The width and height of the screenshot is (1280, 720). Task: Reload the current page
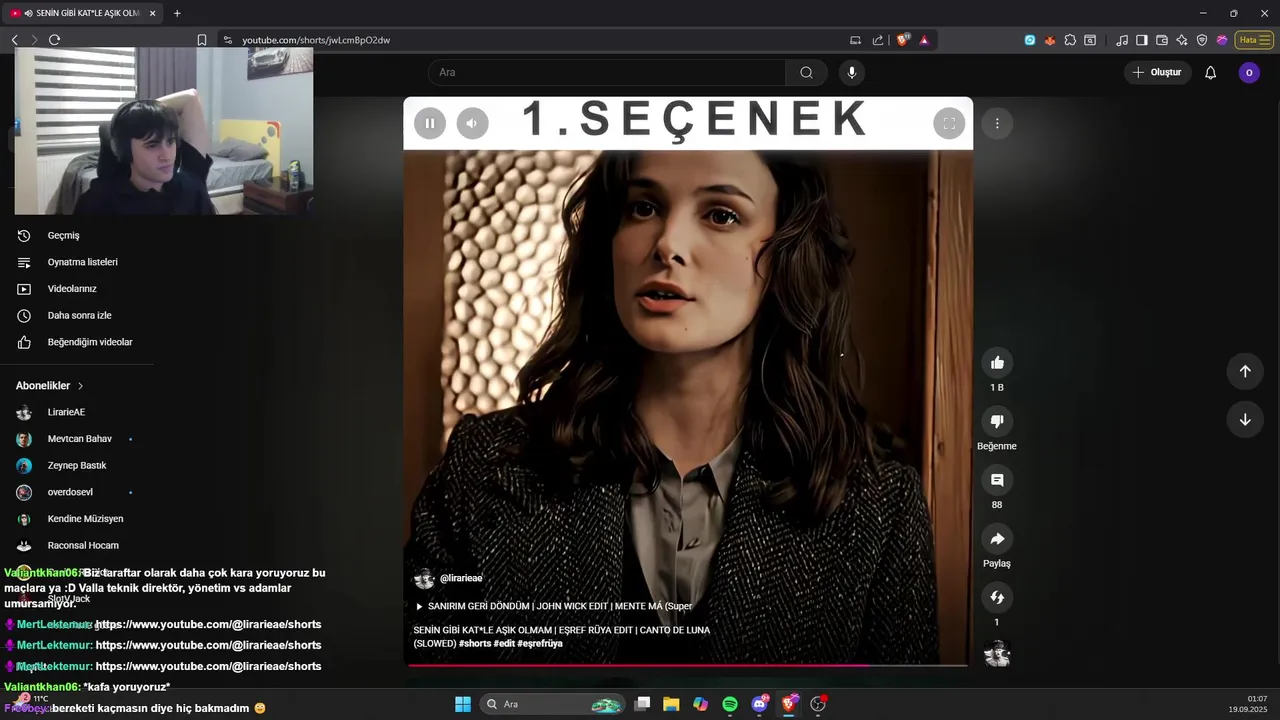[x=54, y=40]
